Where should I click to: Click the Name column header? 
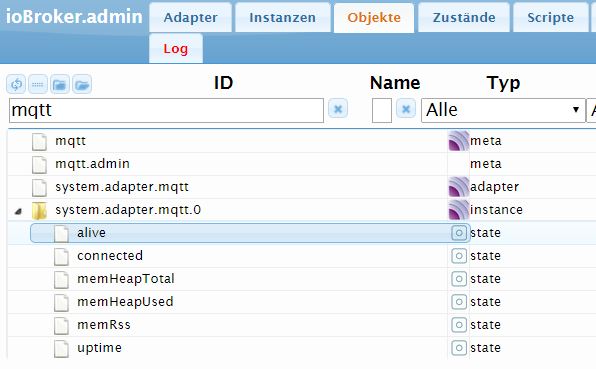tap(395, 82)
